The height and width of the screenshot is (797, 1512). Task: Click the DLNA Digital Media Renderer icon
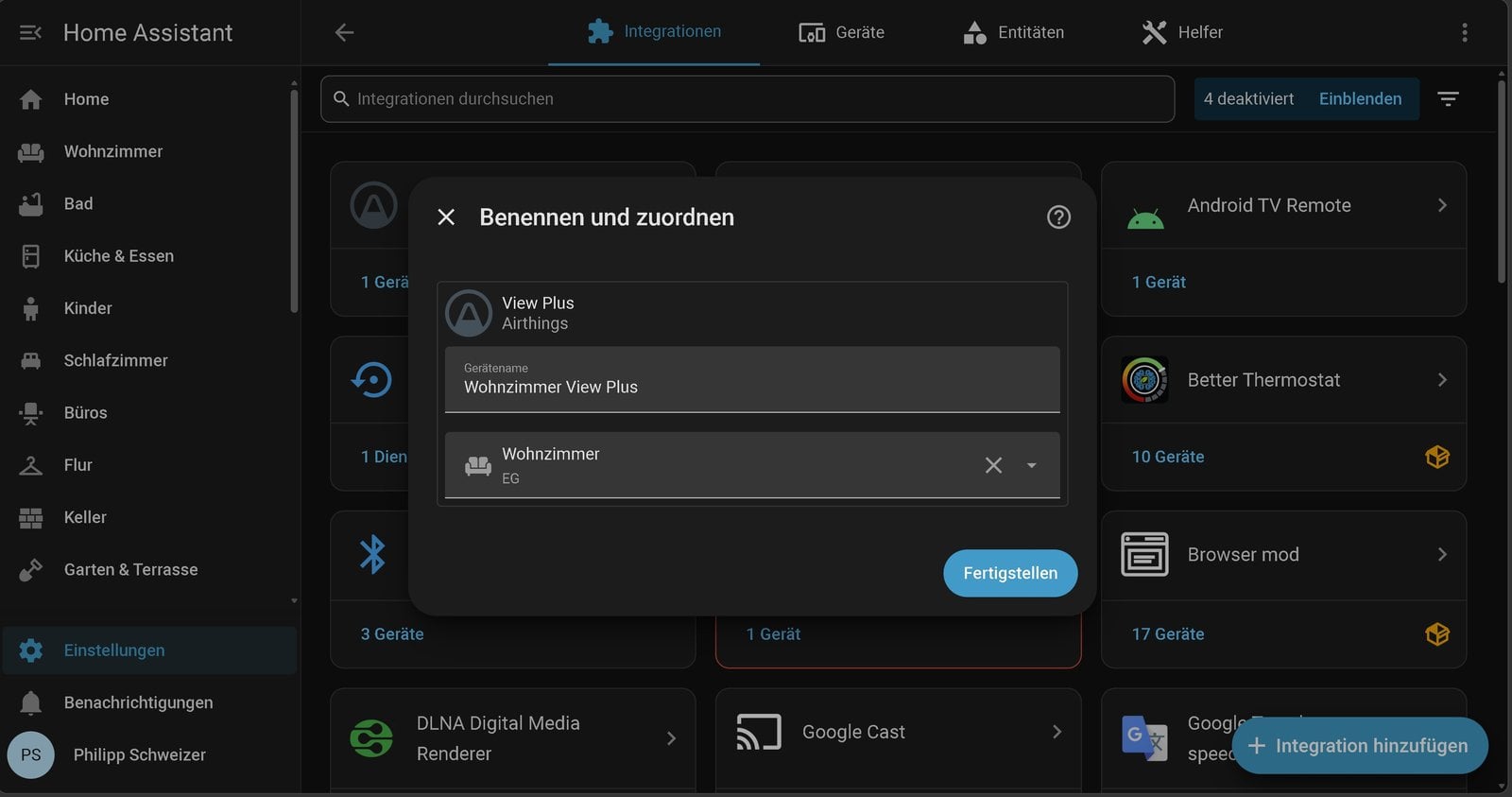(x=371, y=738)
